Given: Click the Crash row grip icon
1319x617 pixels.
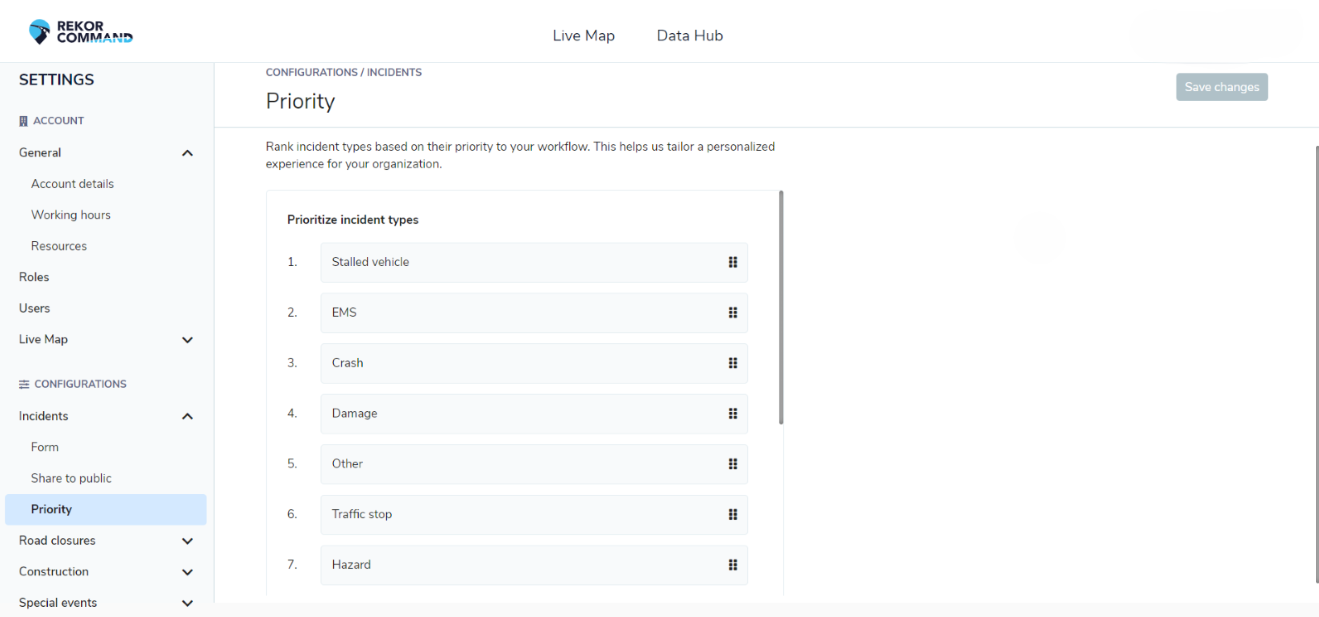Looking at the screenshot, I should click(x=733, y=363).
